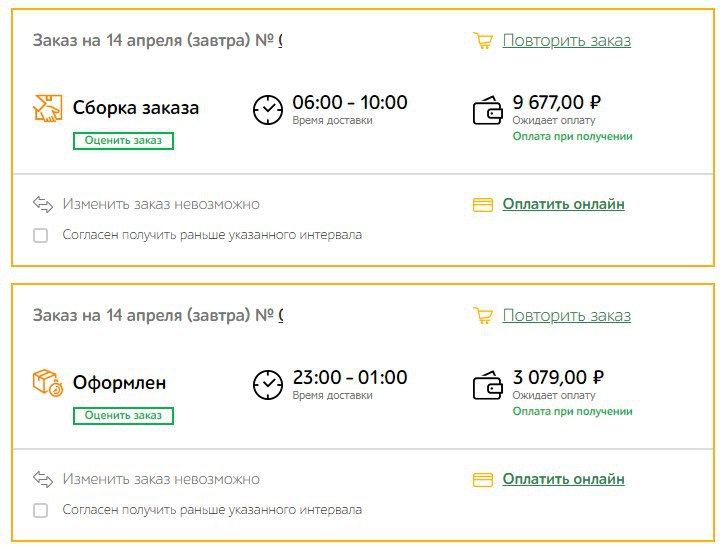Tick early delivery checkbox in second order

pyautogui.click(x=41, y=510)
